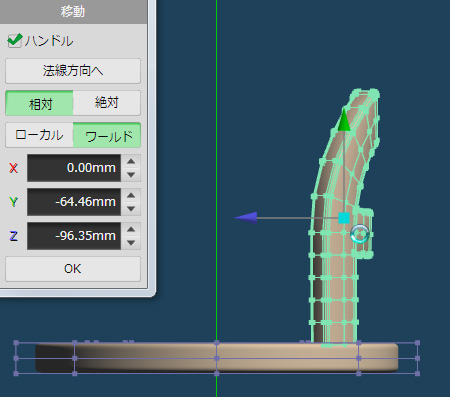Select ローカル coordinate mode
The width and height of the screenshot is (450, 397).
[39, 135]
